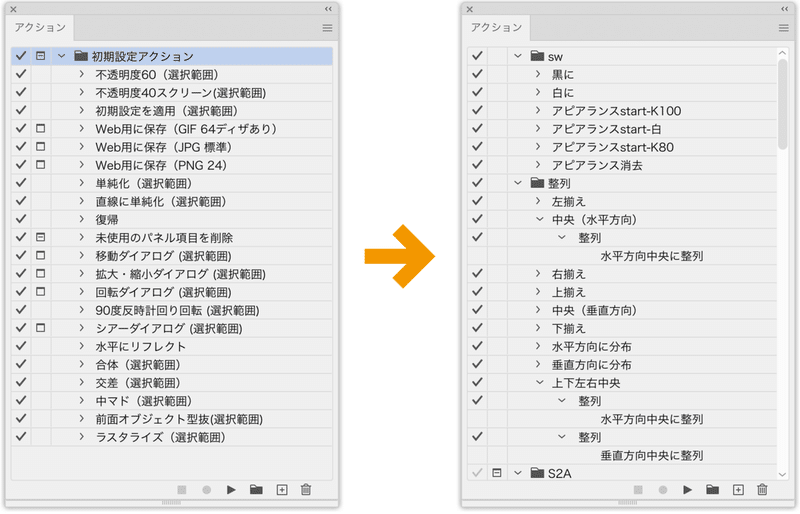Image resolution: width=800 pixels, height=514 pixels.
Task: Toggle dialog icon for 未使用のパネル項目を削除
Action: click(x=41, y=237)
